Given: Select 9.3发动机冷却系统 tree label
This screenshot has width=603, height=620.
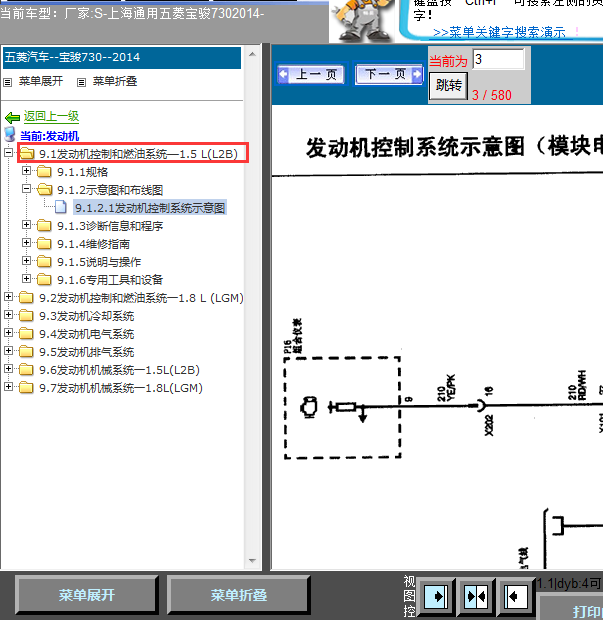Looking at the screenshot, I should (87, 316).
